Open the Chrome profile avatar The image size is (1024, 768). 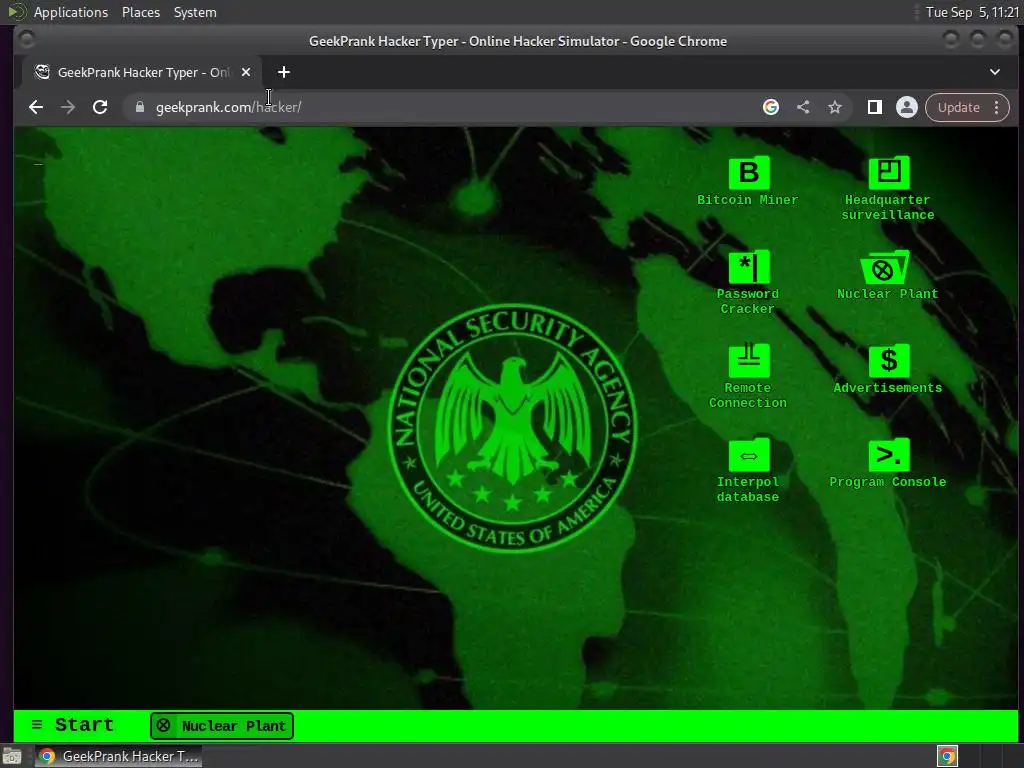(906, 107)
